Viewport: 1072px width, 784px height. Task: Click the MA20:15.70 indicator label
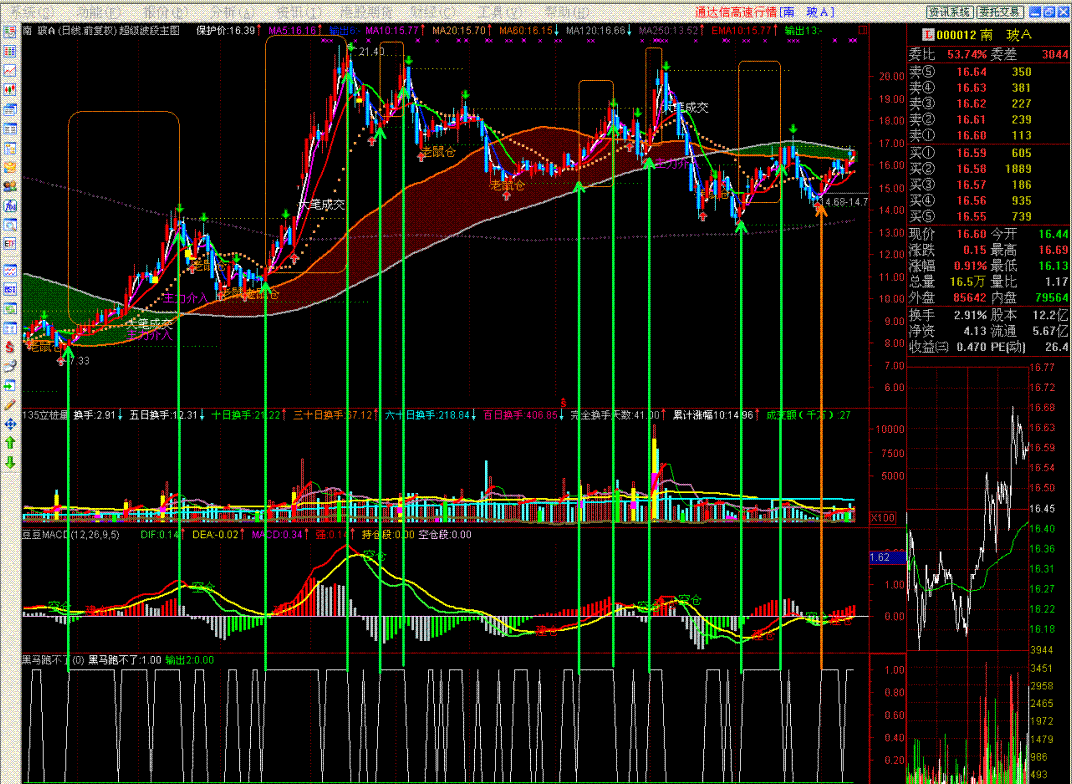(x=459, y=31)
